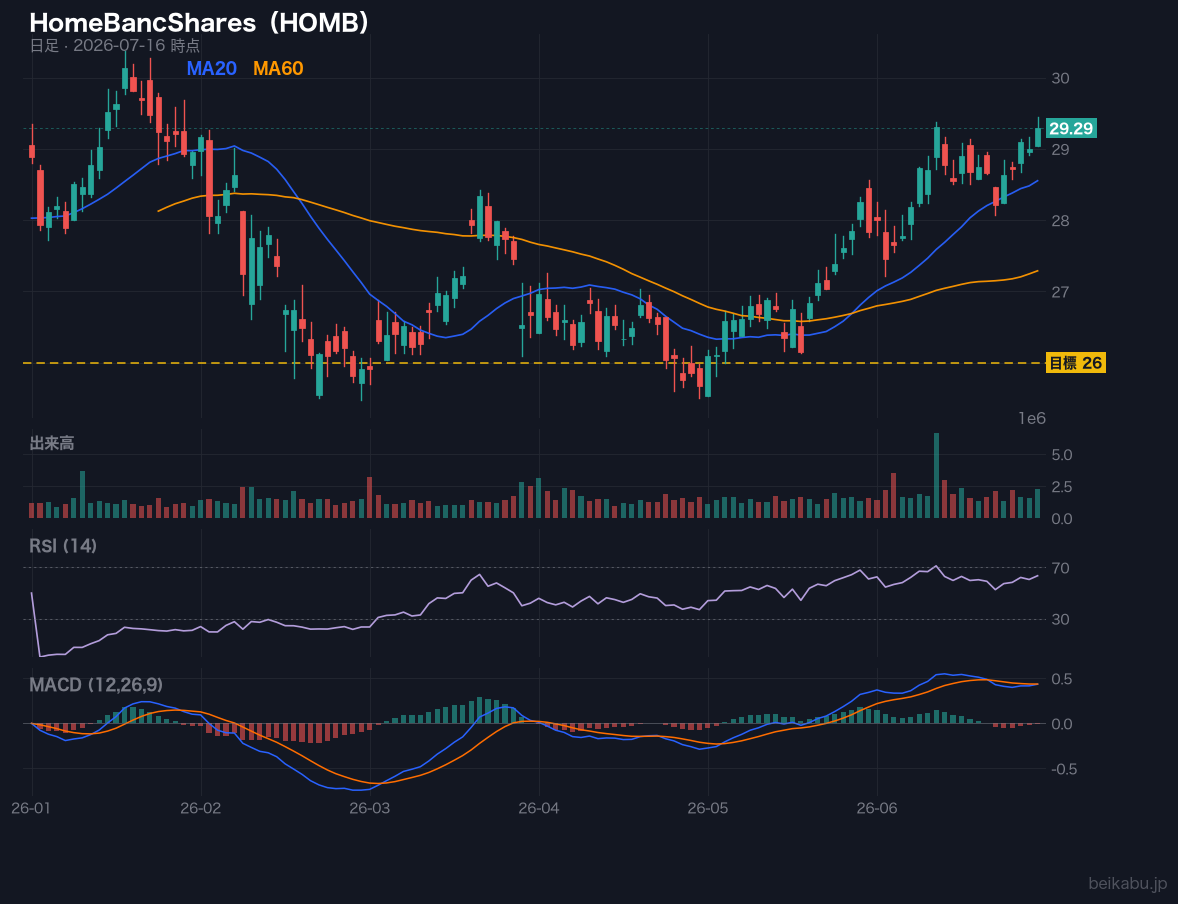Image resolution: width=1178 pixels, height=904 pixels.
Task: Click the RSI axis value 30
Action: [x=1060, y=619]
